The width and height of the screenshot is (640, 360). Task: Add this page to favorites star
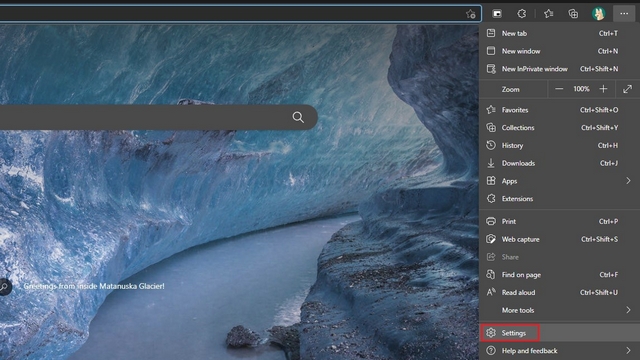click(x=471, y=14)
